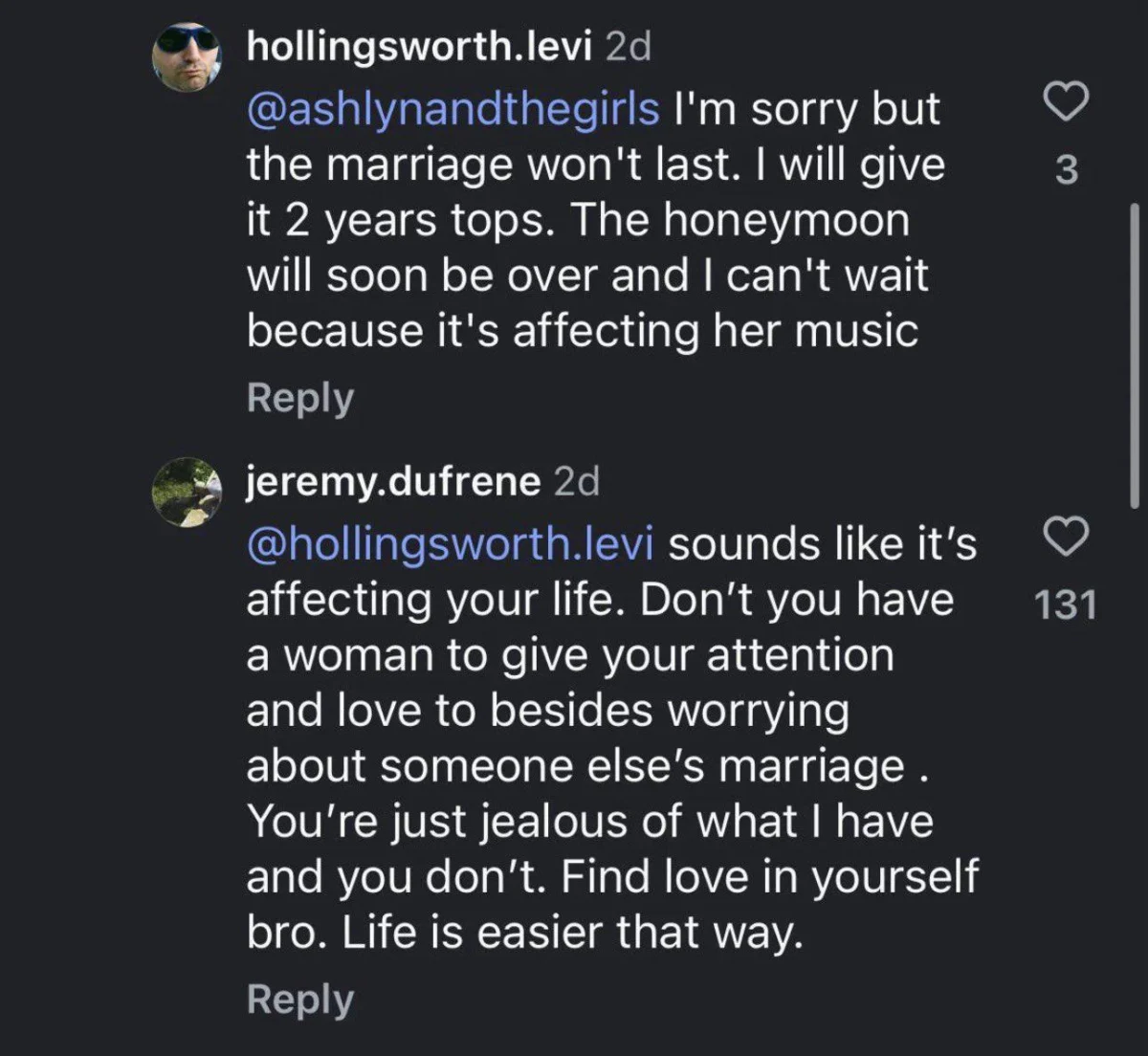Image resolution: width=1148 pixels, height=1056 pixels.
Task: Like hollingsworth.levi's comment via heart icon
Action: click(x=1065, y=100)
